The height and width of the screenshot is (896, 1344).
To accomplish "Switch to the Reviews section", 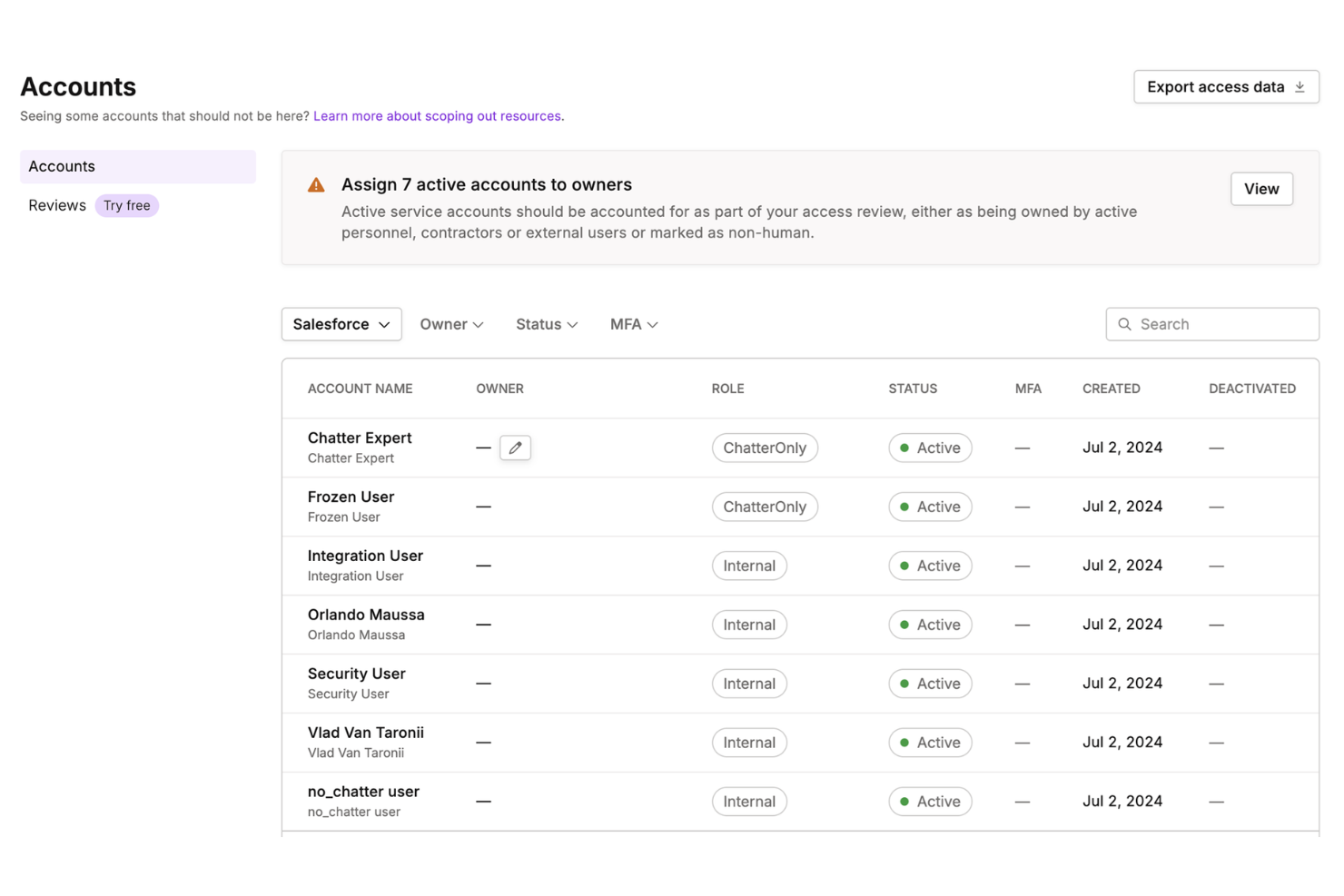I will point(56,205).
